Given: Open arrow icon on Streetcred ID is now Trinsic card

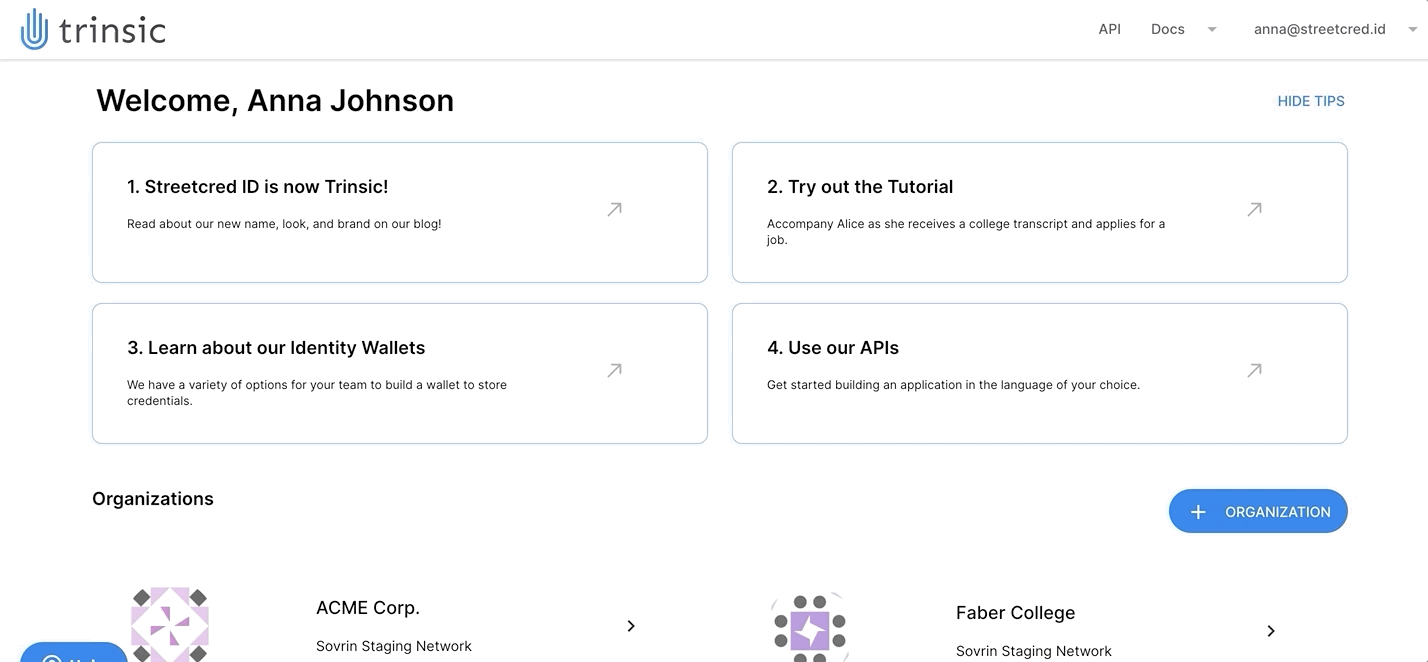Looking at the screenshot, I should [614, 209].
